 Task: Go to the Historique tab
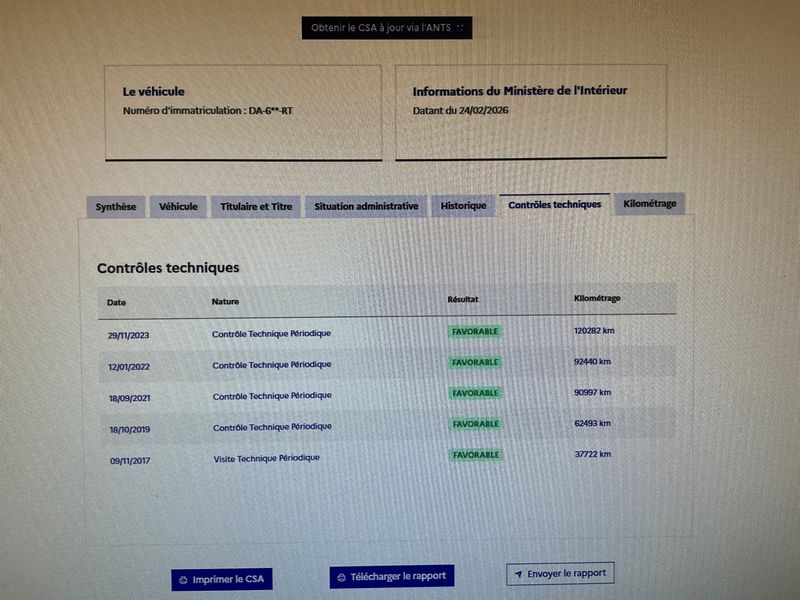[x=463, y=206]
